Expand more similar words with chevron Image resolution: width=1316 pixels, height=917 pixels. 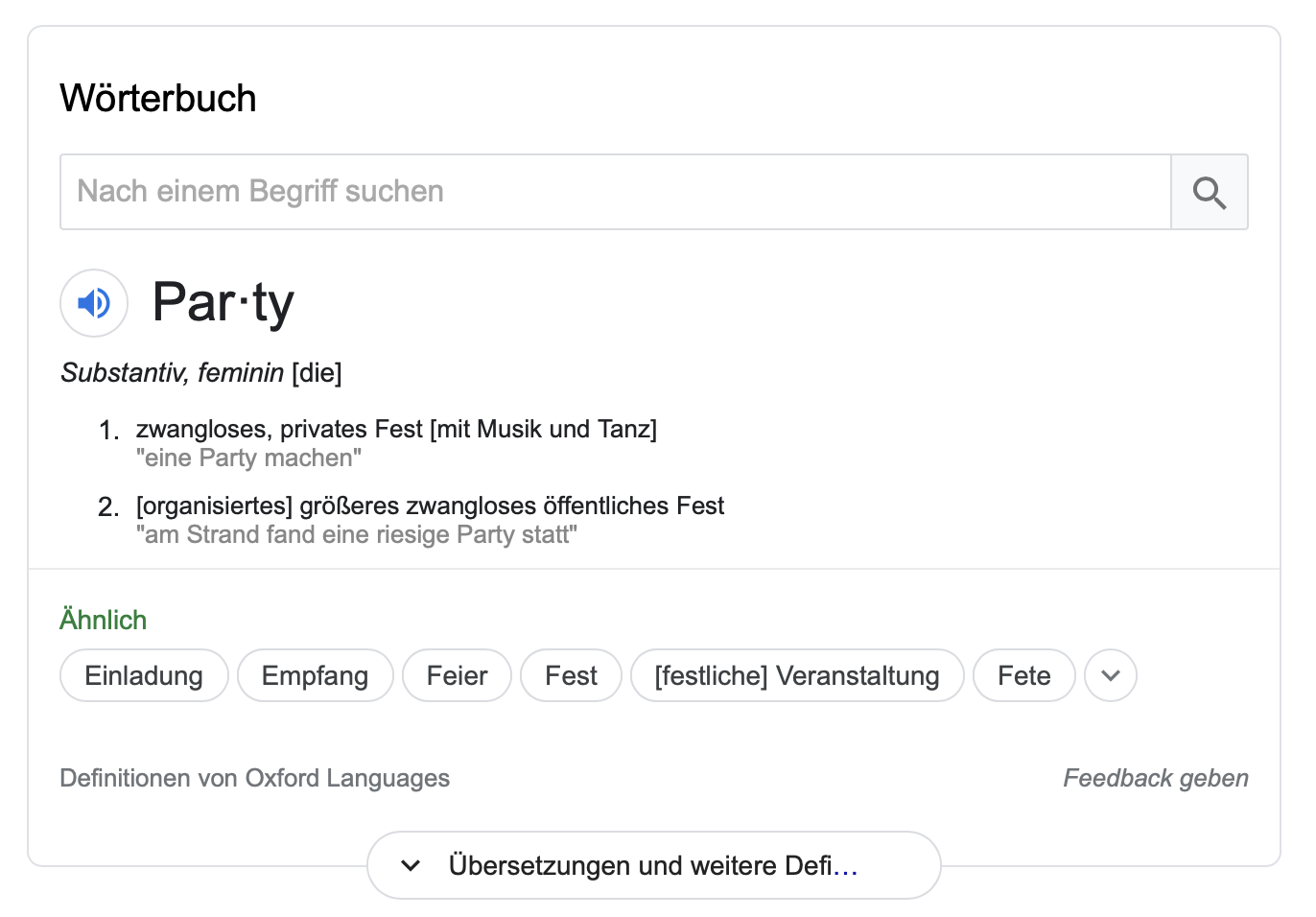pyautogui.click(x=1111, y=675)
